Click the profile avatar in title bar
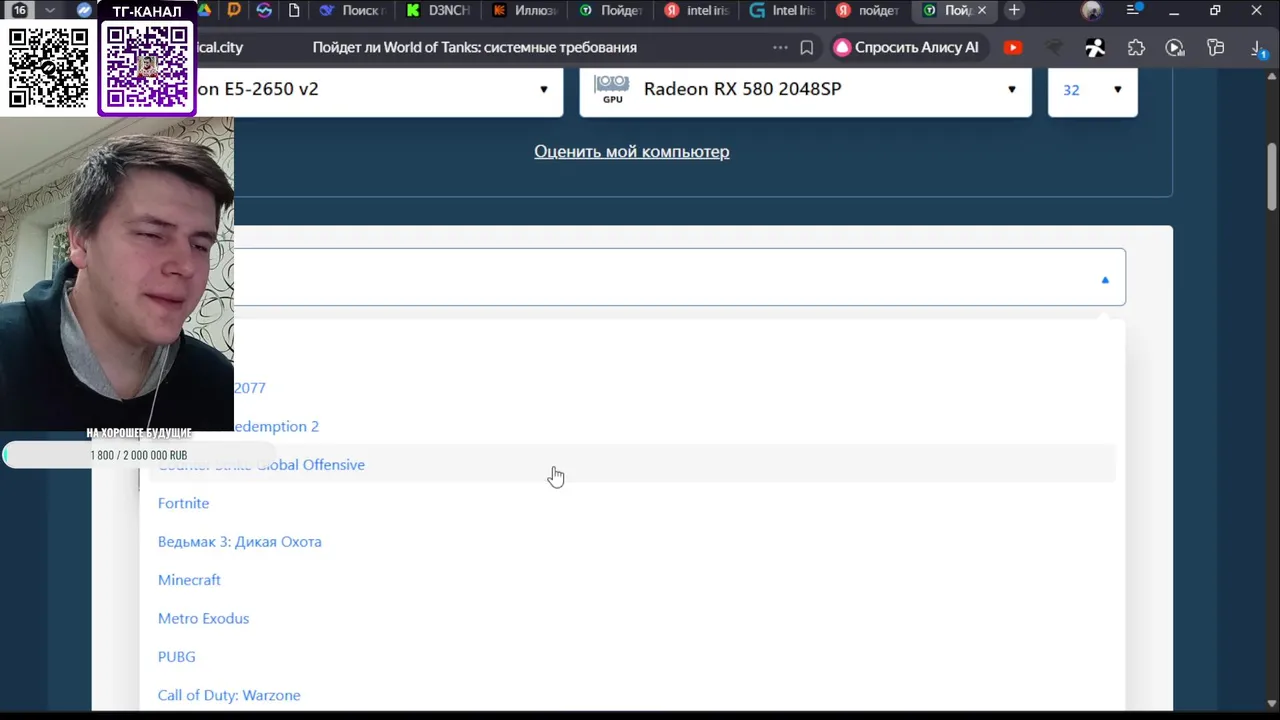This screenshot has height=720, width=1280. 1092,11
